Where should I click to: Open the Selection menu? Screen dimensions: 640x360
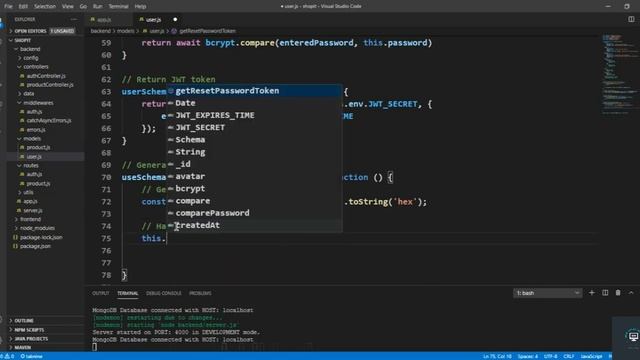click(45, 6)
